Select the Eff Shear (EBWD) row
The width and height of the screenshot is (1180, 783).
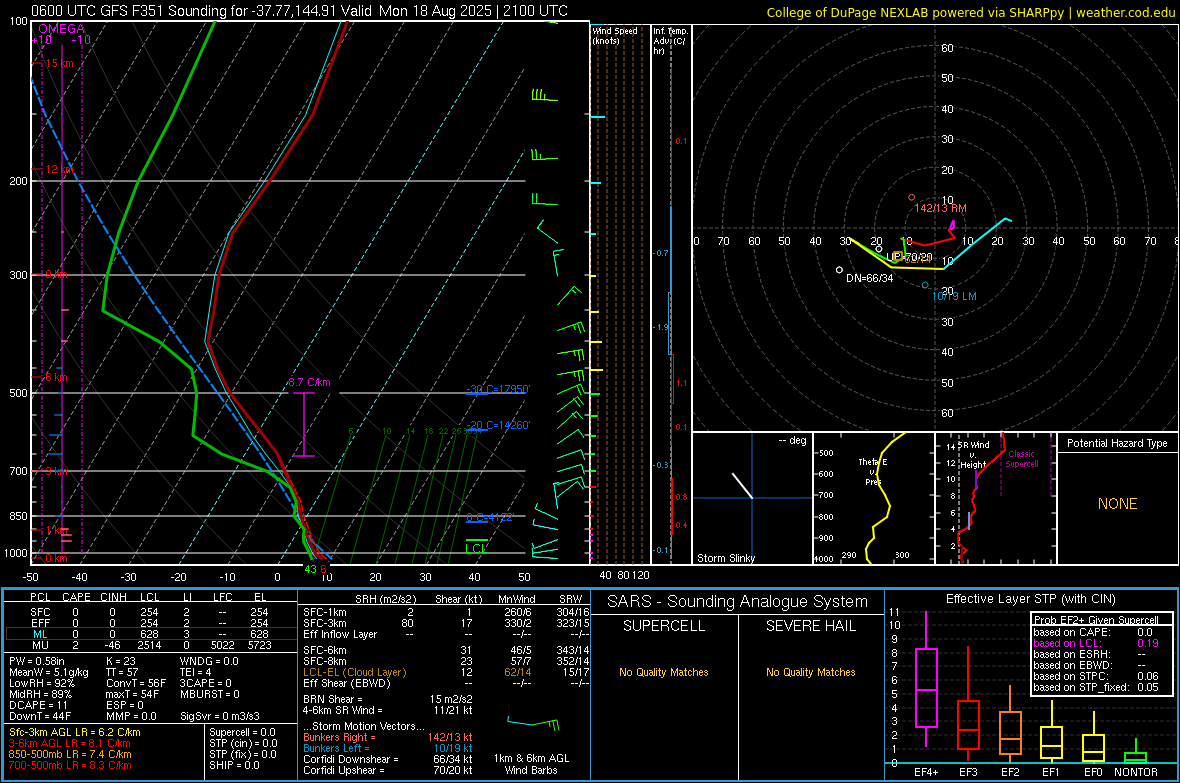click(x=446, y=683)
